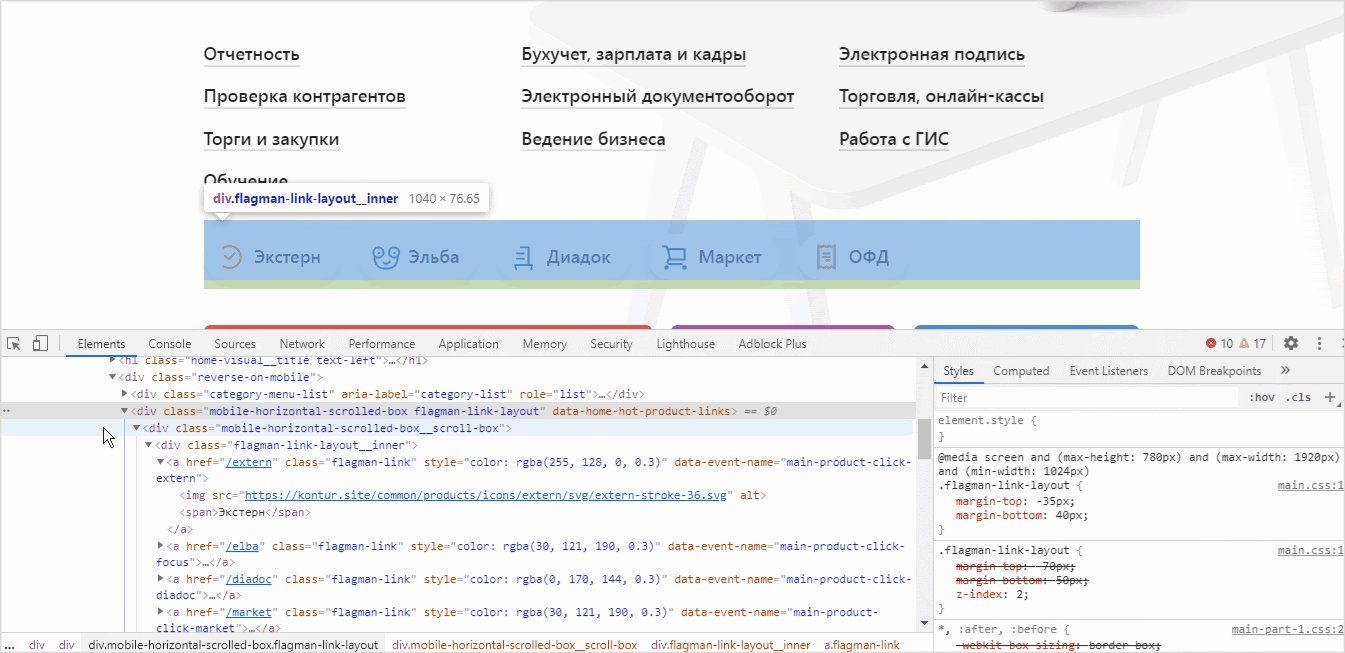This screenshot has width=1345, height=653.
Task: Open the Электронная подпись link
Action: (932, 54)
